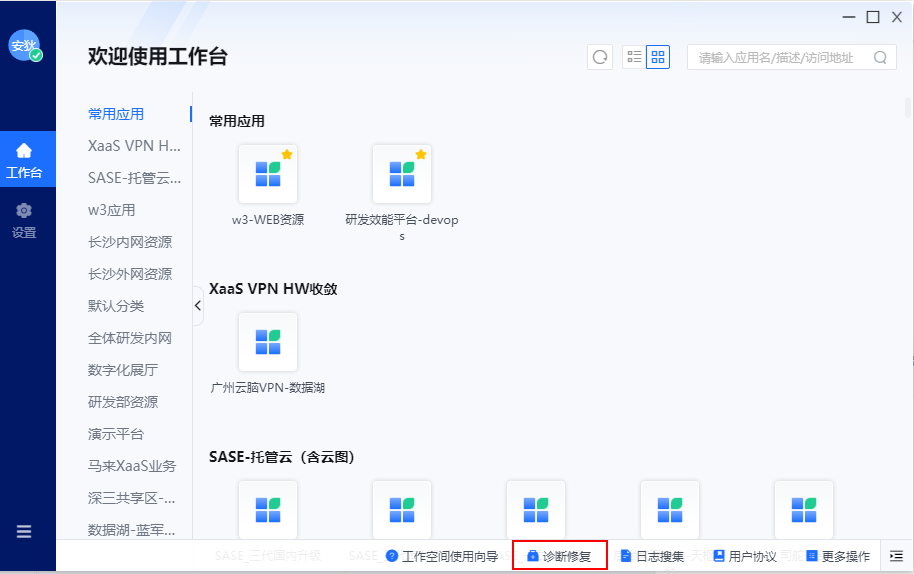The image size is (914, 574).
Task: Click 日志搜集 in the bottom bar
Action: tap(653, 556)
